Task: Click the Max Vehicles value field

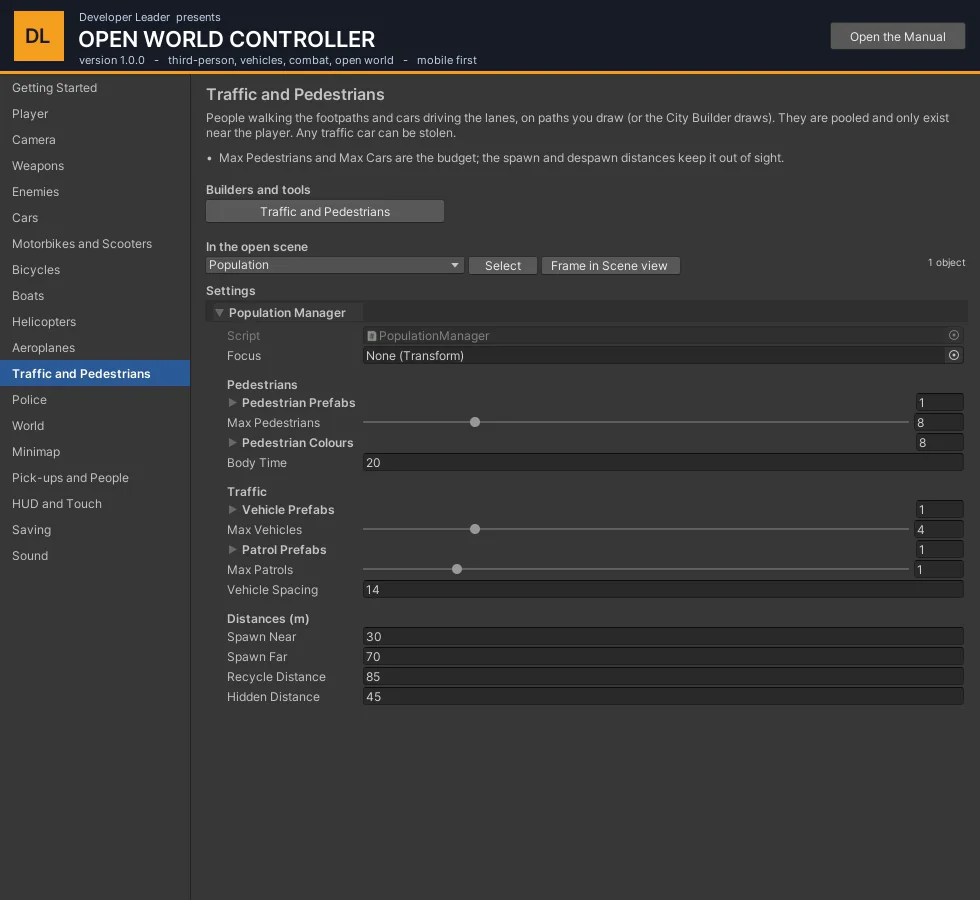Action: [939, 529]
